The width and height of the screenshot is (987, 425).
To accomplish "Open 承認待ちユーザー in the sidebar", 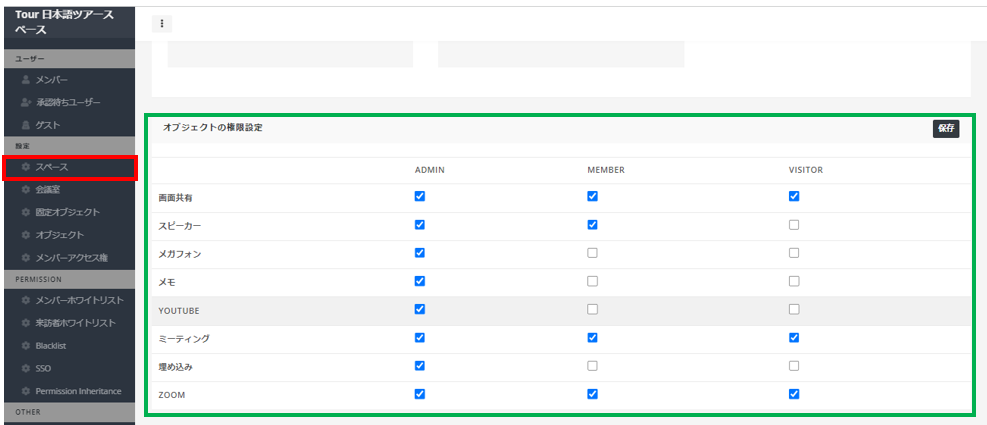I will pyautogui.click(x=69, y=102).
